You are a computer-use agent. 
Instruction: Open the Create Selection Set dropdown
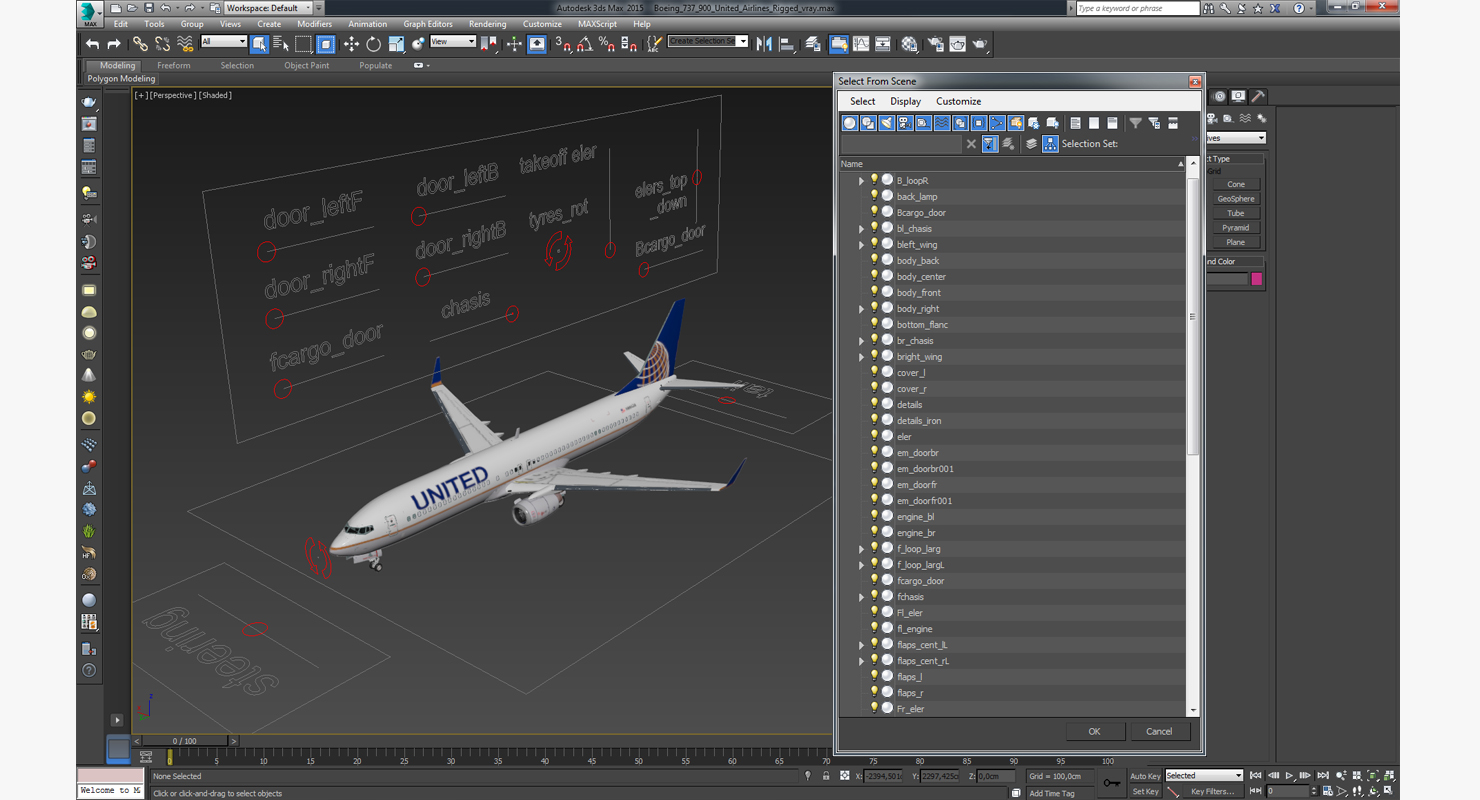pyautogui.click(x=708, y=42)
